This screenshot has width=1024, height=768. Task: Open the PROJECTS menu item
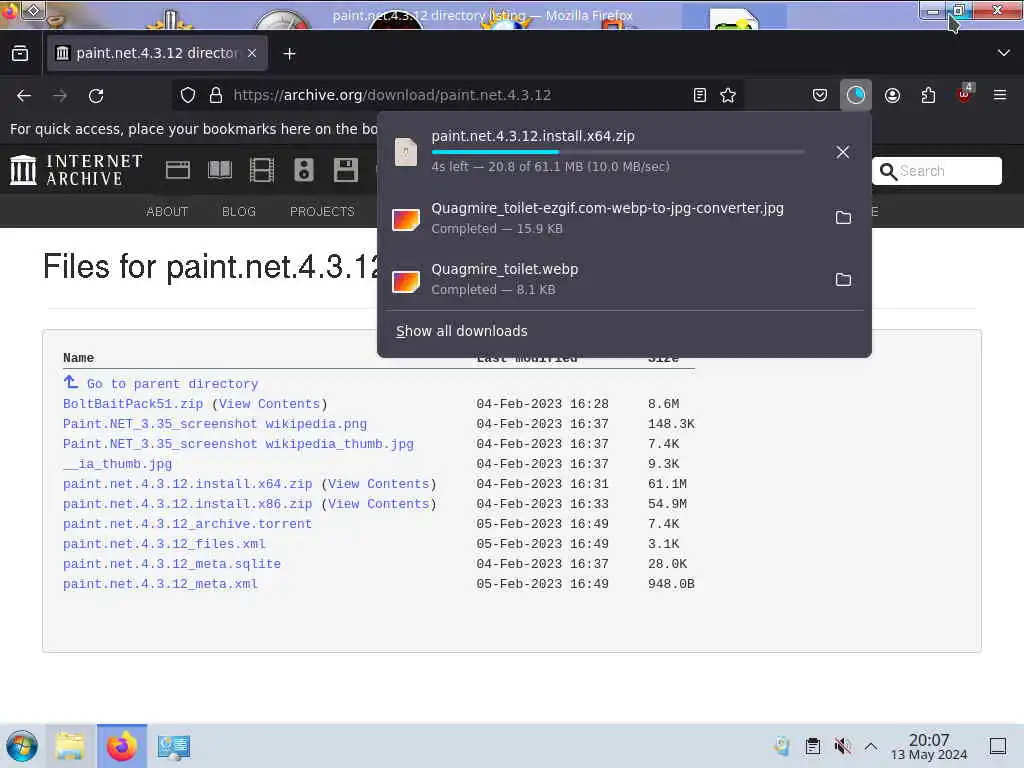click(x=322, y=212)
